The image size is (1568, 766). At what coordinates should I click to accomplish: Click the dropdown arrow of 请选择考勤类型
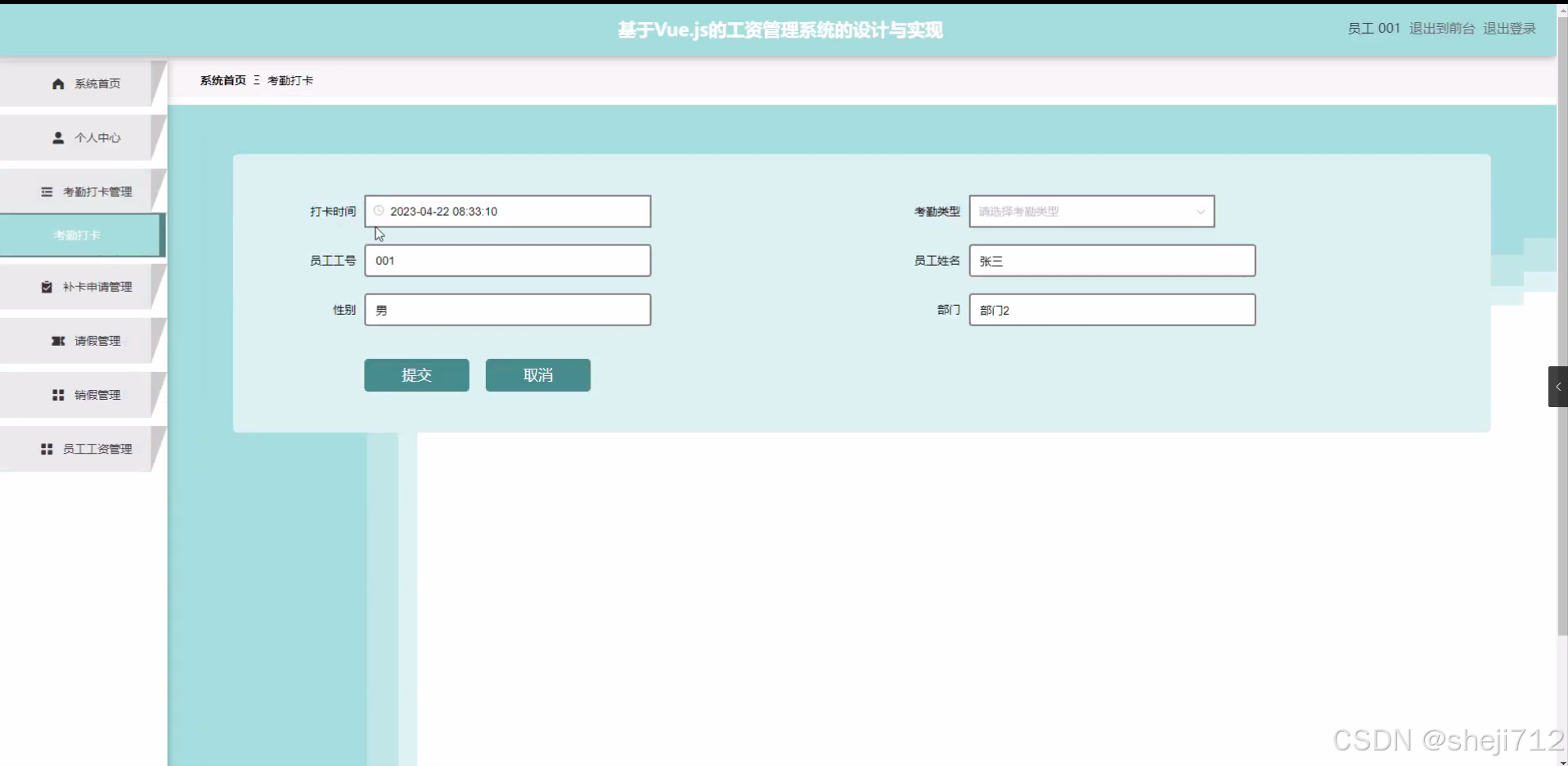pos(1200,211)
